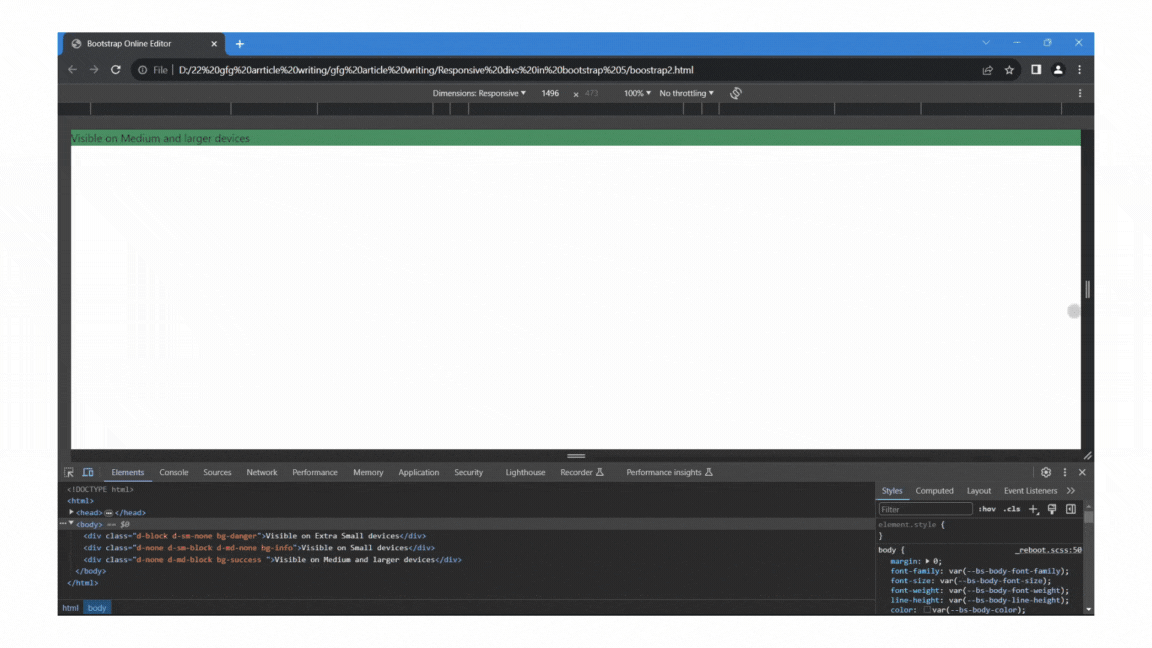Open a new tab with the plus icon
The width and height of the screenshot is (1152, 648).
(240, 44)
